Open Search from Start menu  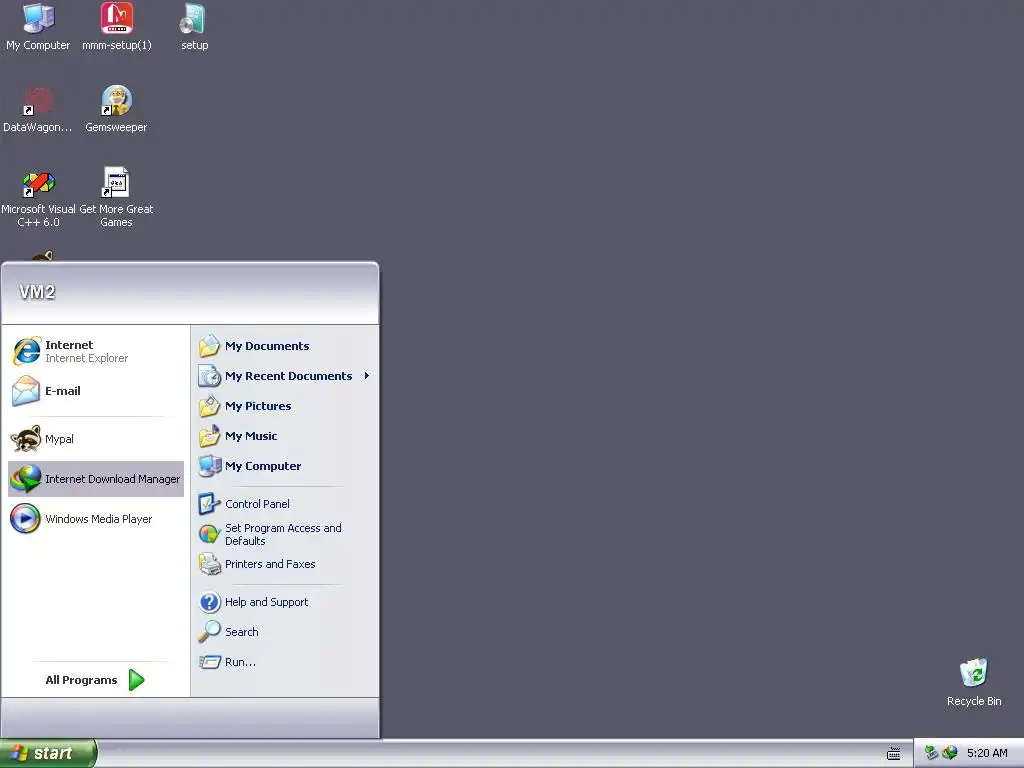[285, 632]
